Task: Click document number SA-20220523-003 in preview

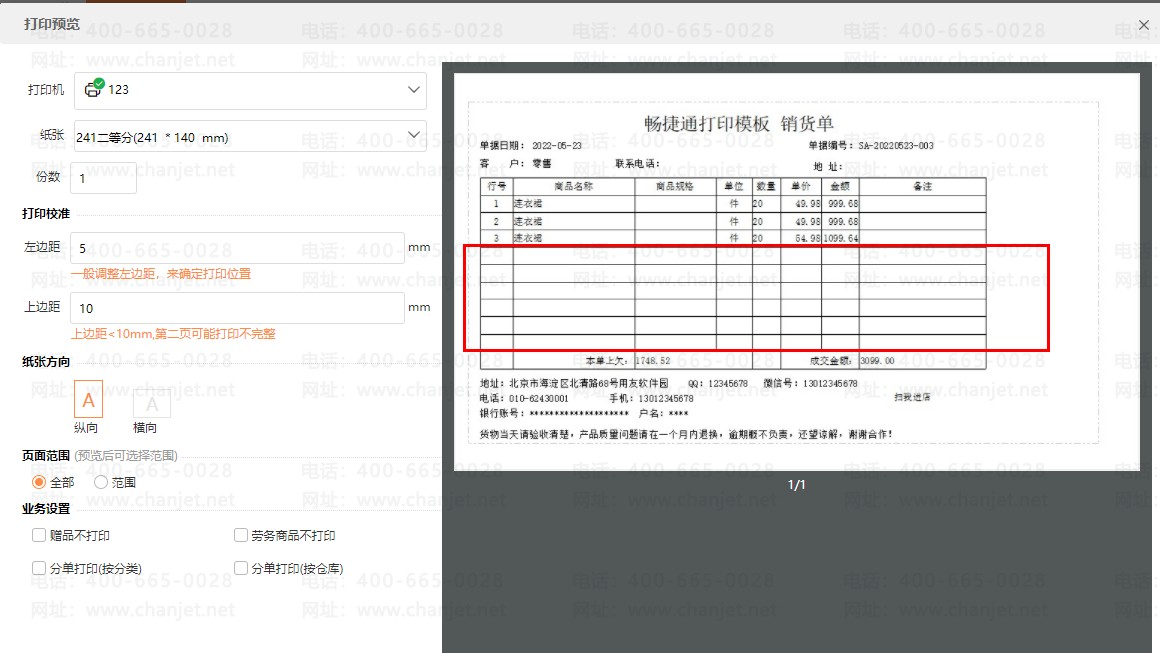Action: pyautogui.click(x=896, y=146)
